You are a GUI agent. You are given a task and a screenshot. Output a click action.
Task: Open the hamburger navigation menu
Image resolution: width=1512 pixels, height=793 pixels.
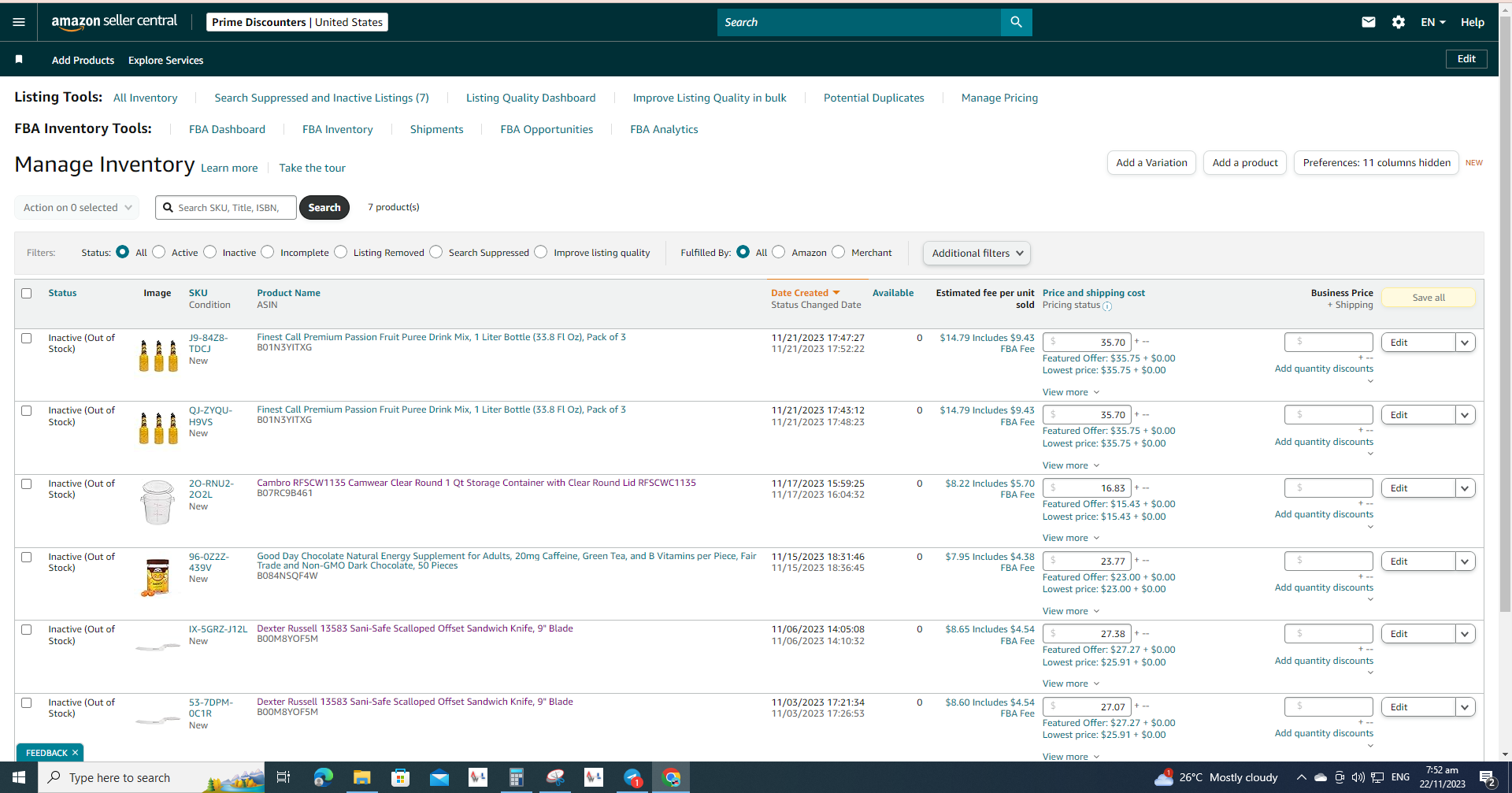19,22
